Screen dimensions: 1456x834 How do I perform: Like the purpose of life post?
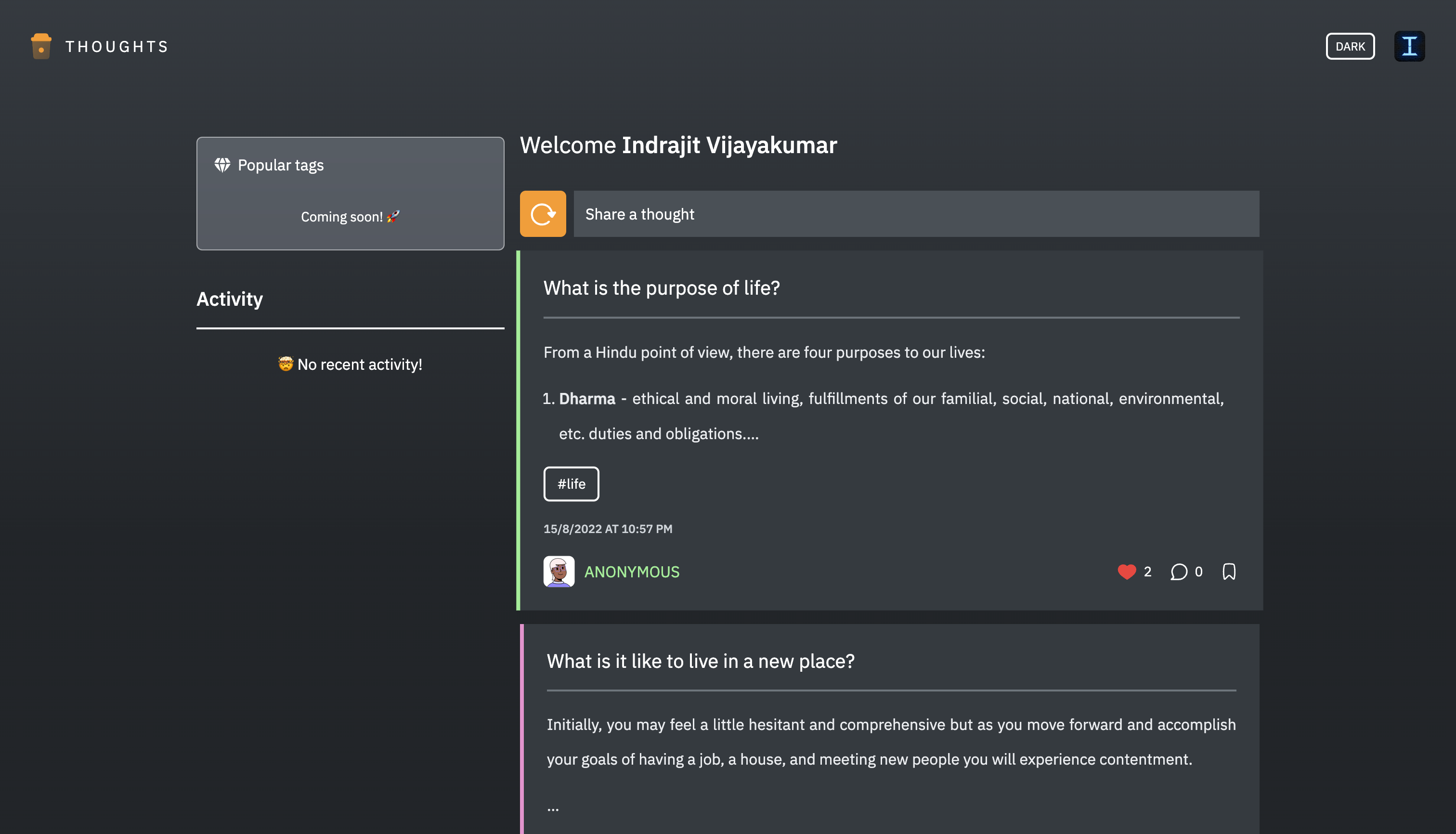(x=1126, y=572)
